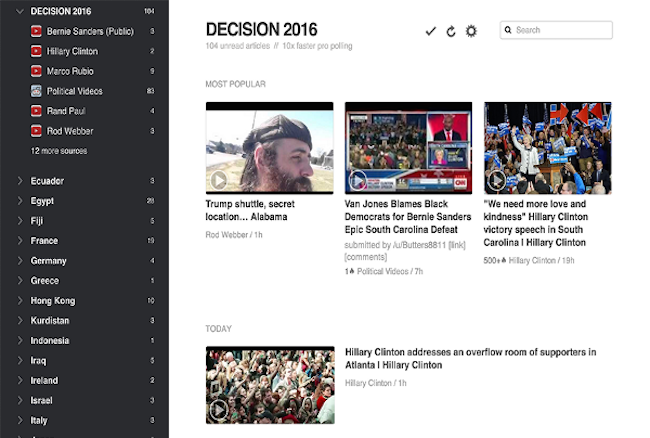The height and width of the screenshot is (438, 650).
Task: Open Van Jones Blames Black Democrats article
Action: (408, 216)
